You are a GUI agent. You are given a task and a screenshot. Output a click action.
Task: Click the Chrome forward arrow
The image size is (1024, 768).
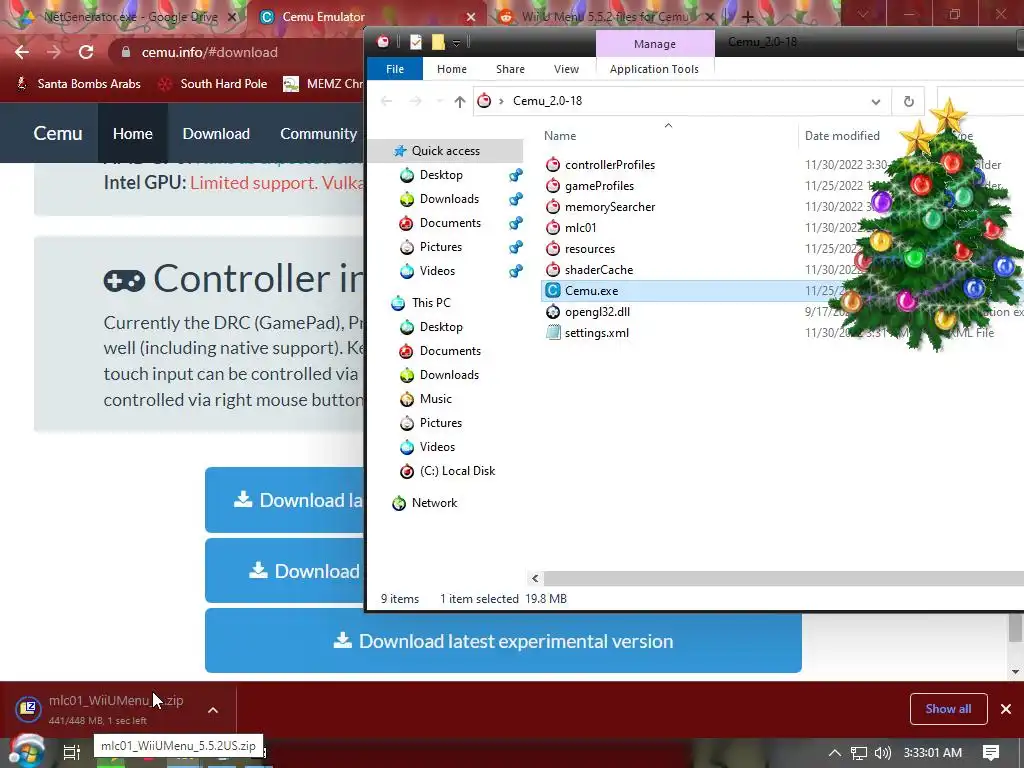pos(54,52)
